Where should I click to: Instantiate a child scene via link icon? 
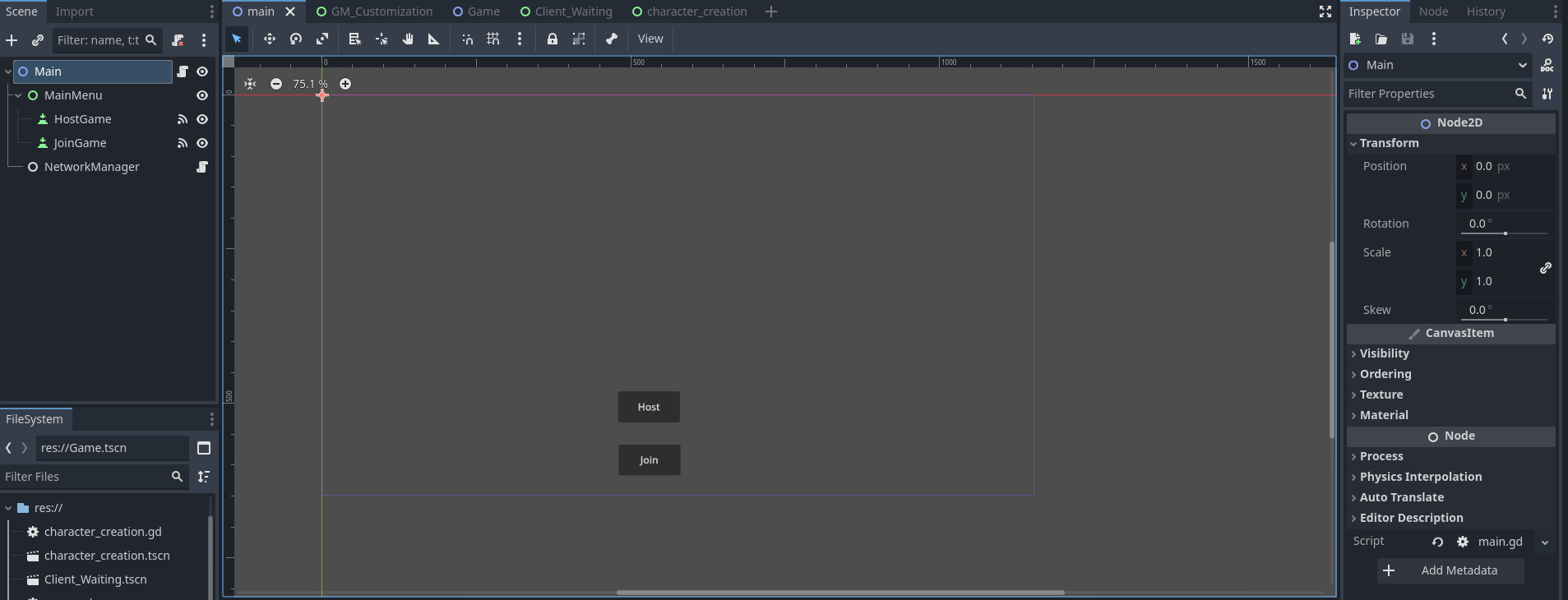coord(37,39)
